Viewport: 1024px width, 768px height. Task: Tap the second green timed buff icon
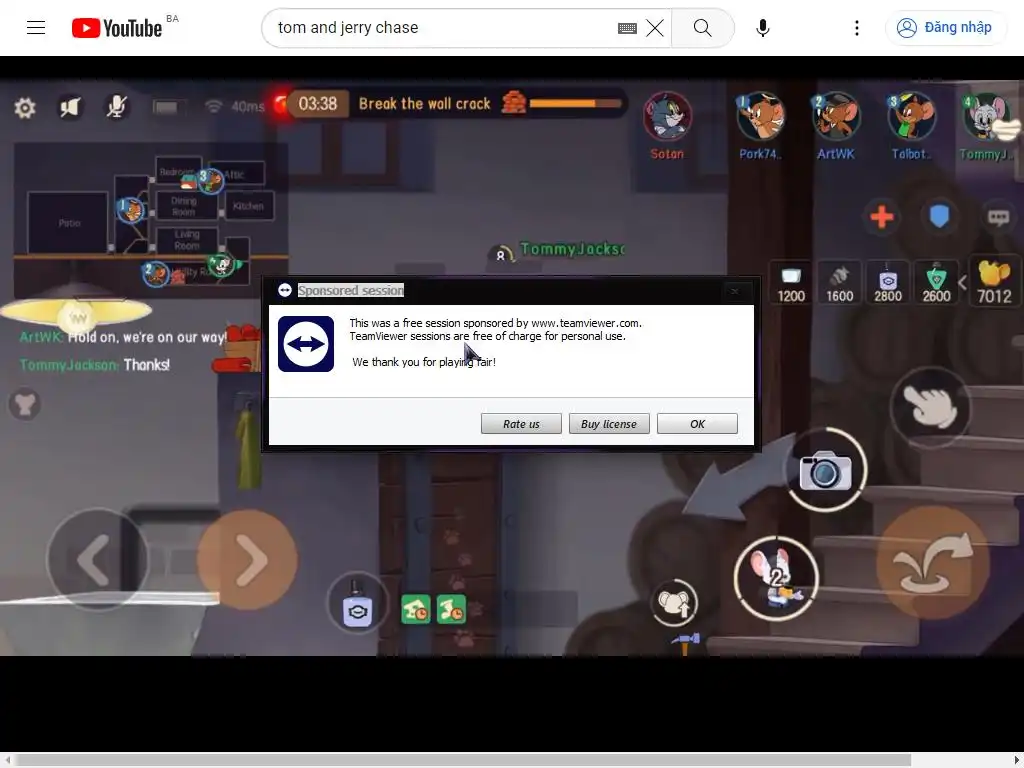(451, 609)
